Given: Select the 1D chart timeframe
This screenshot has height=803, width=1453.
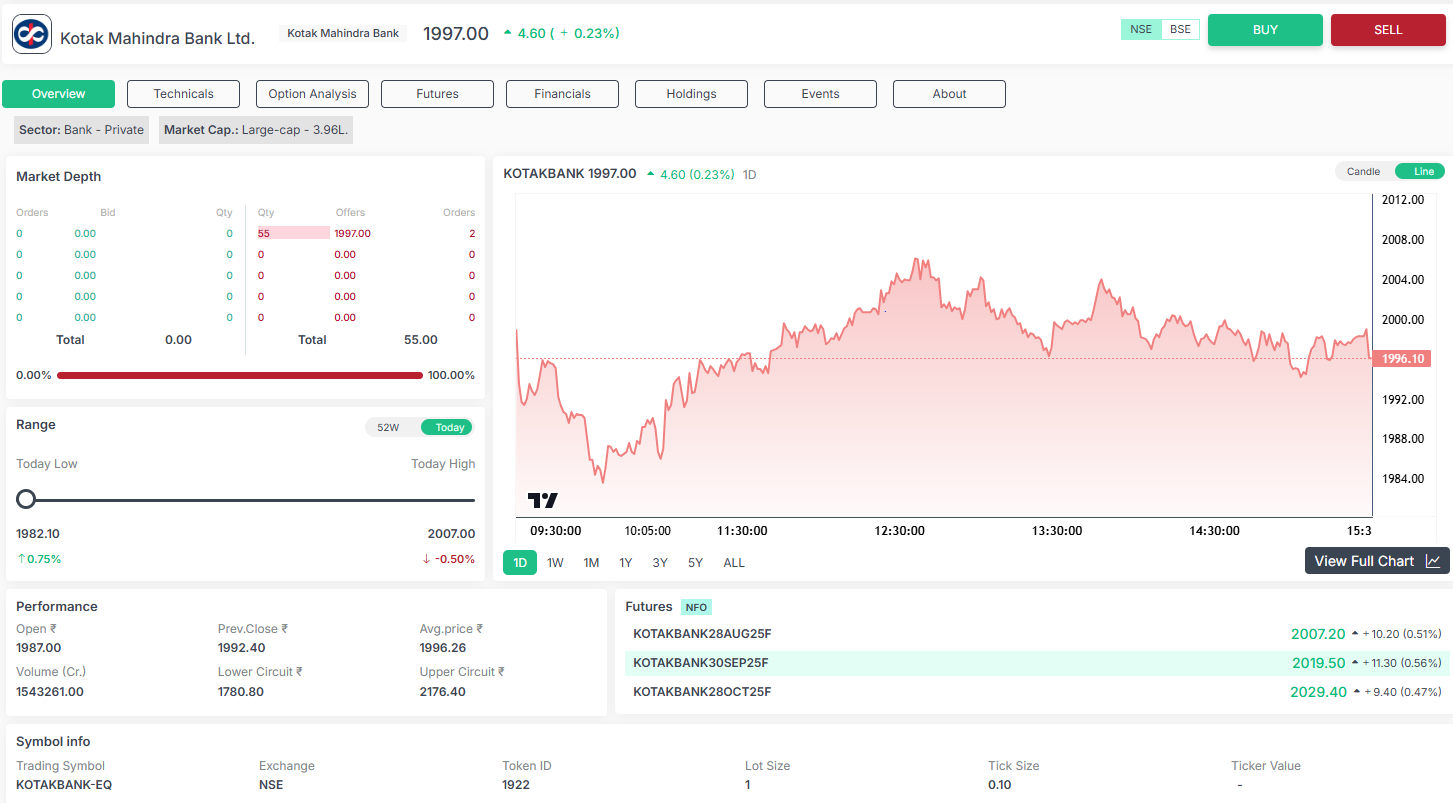Looking at the screenshot, I should point(520,563).
